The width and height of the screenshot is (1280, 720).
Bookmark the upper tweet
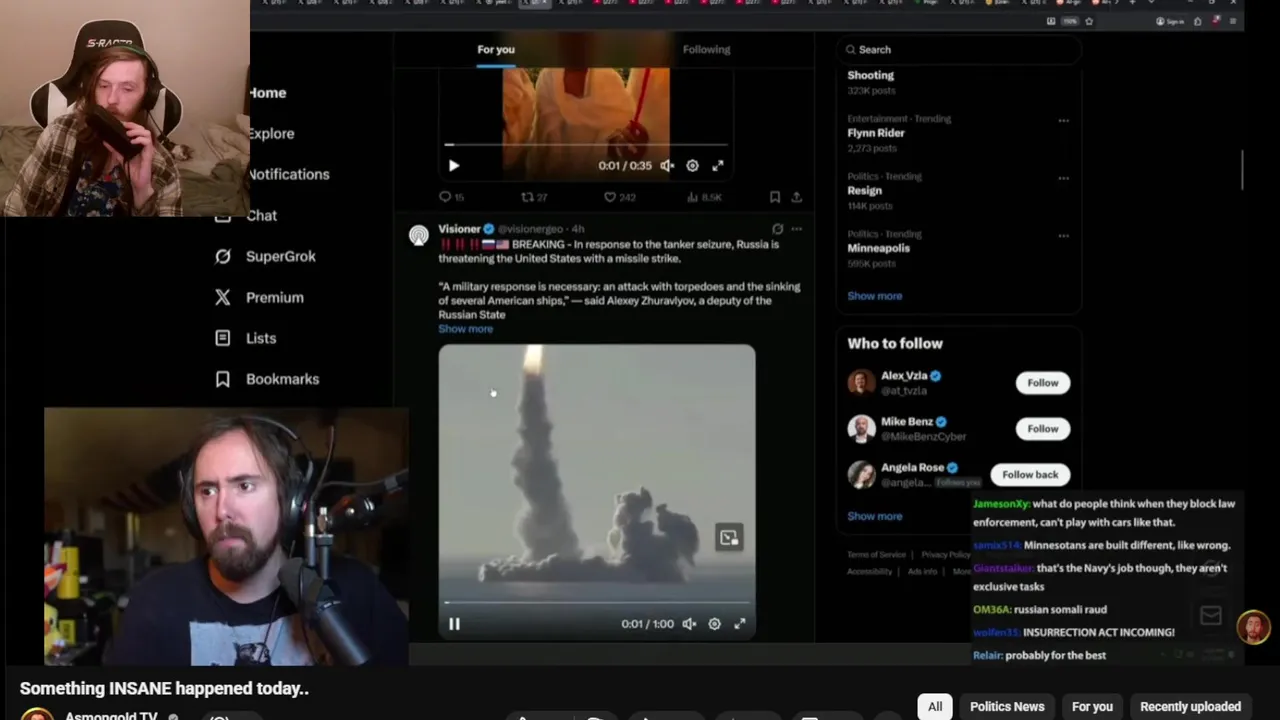click(x=775, y=197)
